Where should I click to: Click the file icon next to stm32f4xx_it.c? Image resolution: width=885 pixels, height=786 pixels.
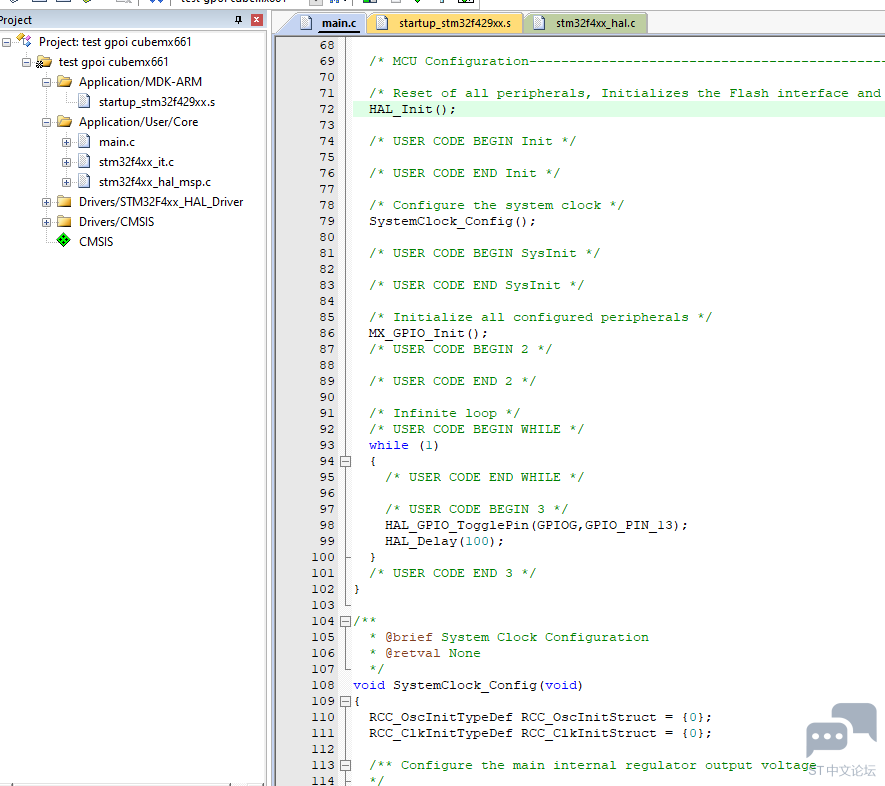point(84,161)
